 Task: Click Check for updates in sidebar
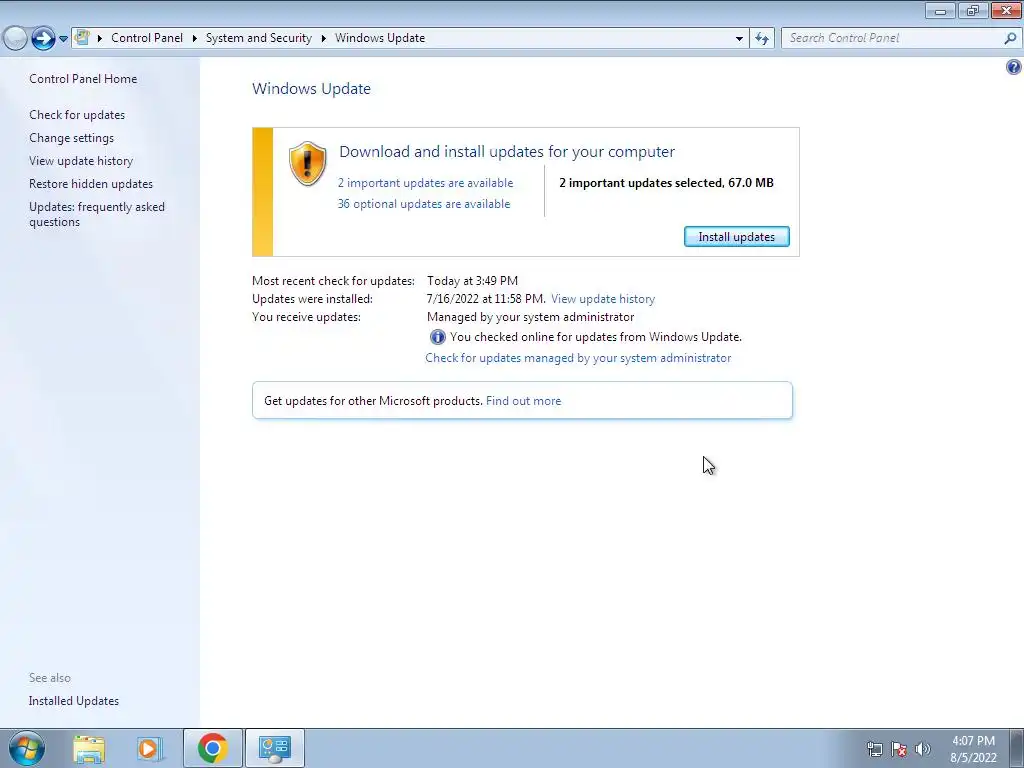[77, 115]
